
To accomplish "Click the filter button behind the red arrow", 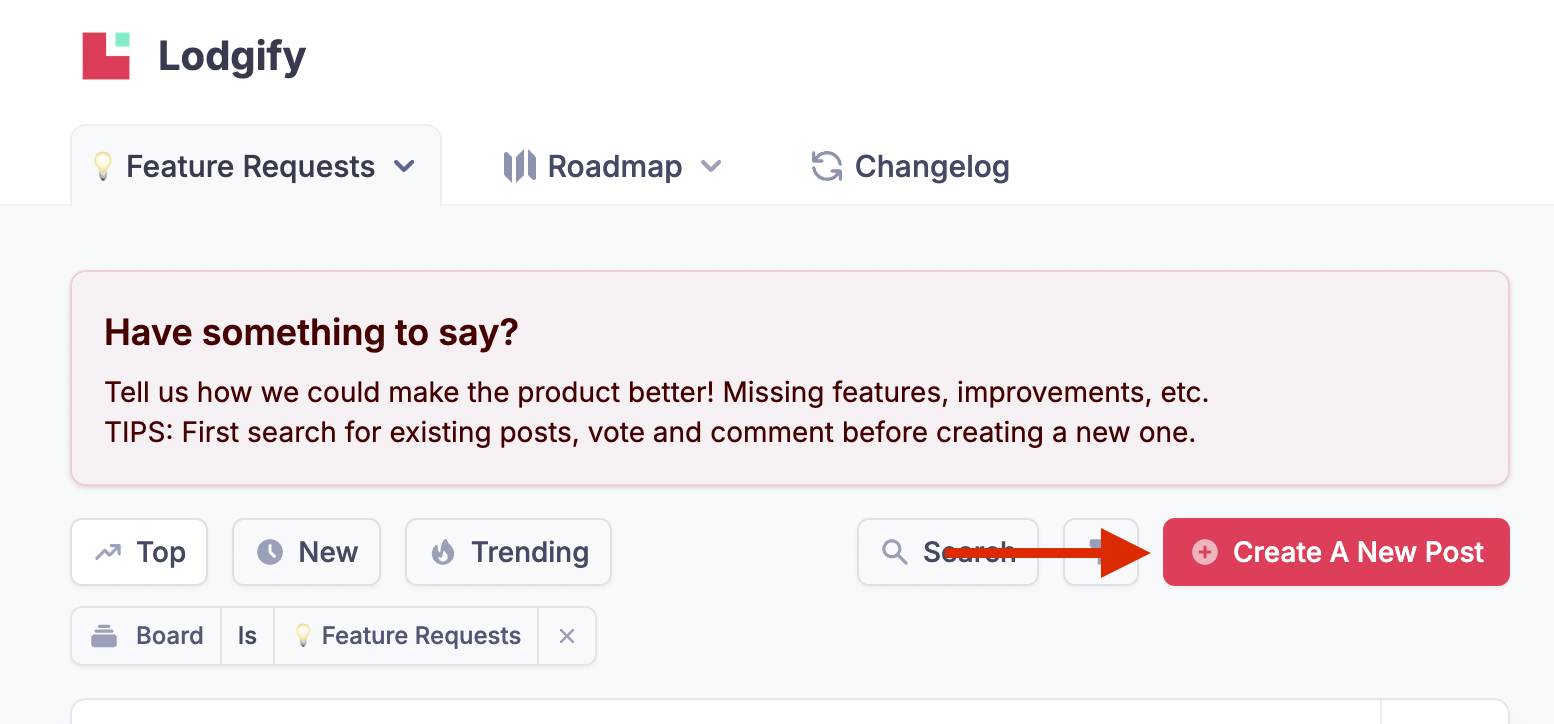I will click(x=1101, y=552).
